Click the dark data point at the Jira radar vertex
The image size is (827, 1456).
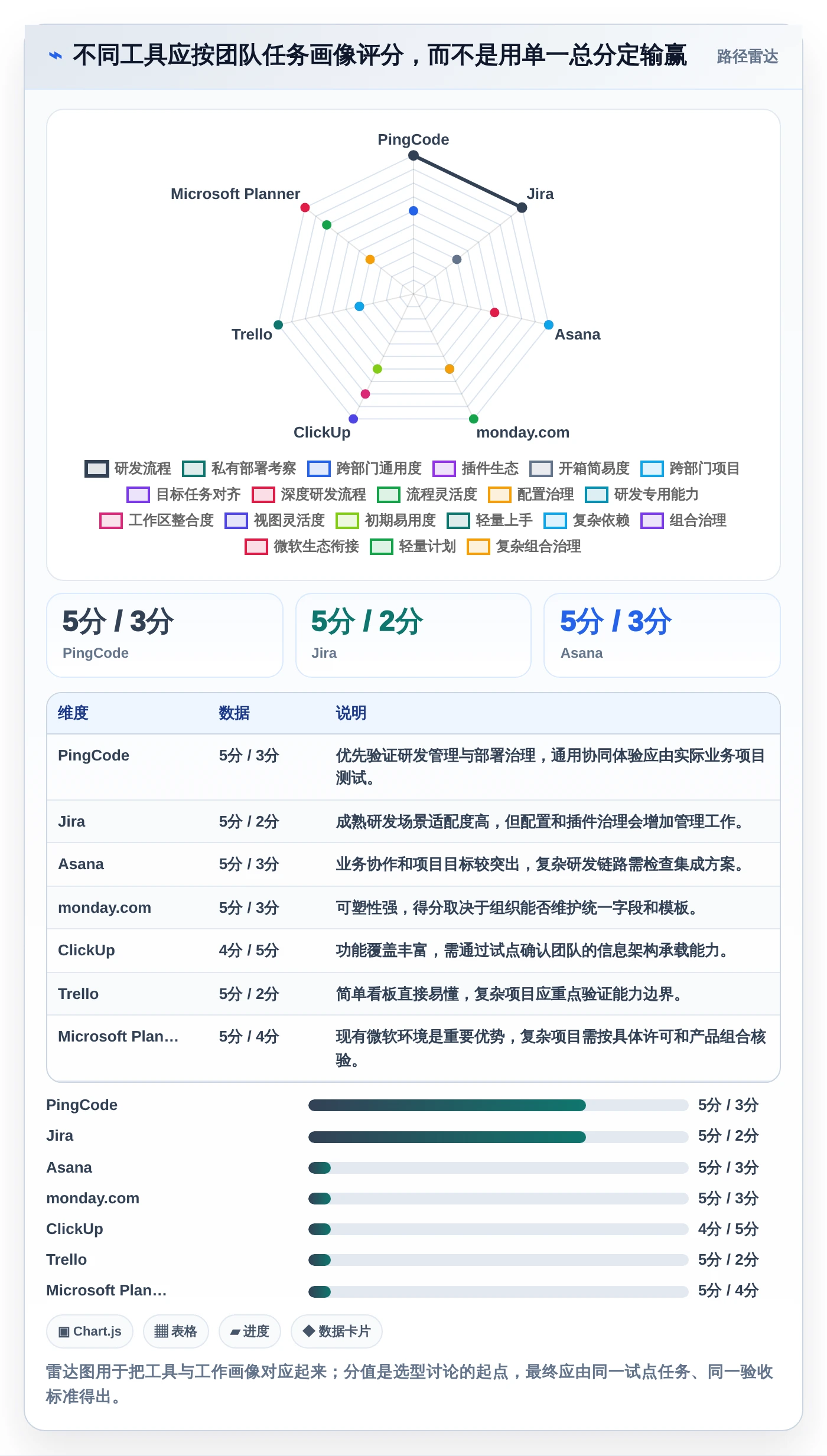(x=522, y=207)
